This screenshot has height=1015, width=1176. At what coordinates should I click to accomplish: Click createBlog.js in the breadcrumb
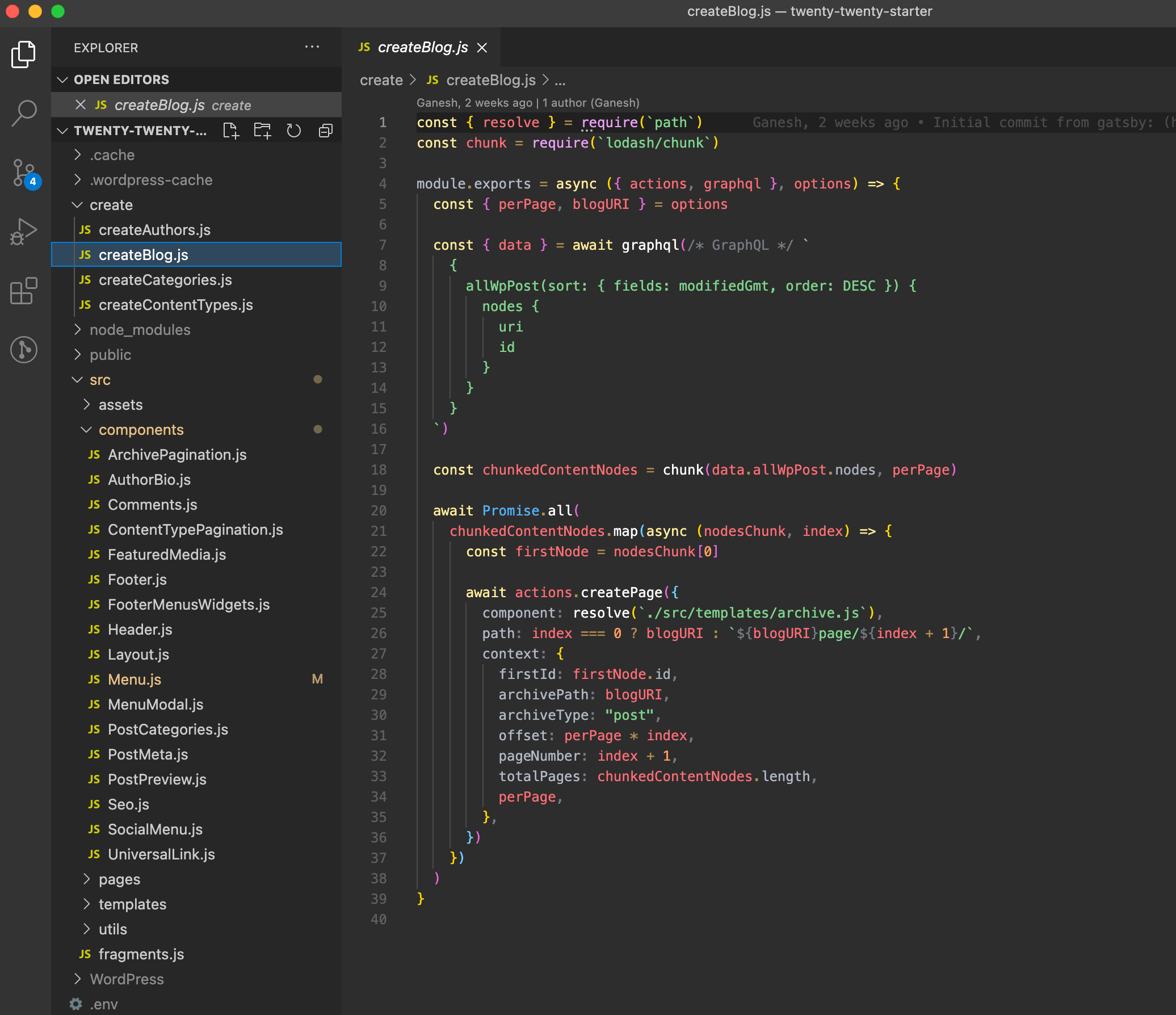point(481,80)
